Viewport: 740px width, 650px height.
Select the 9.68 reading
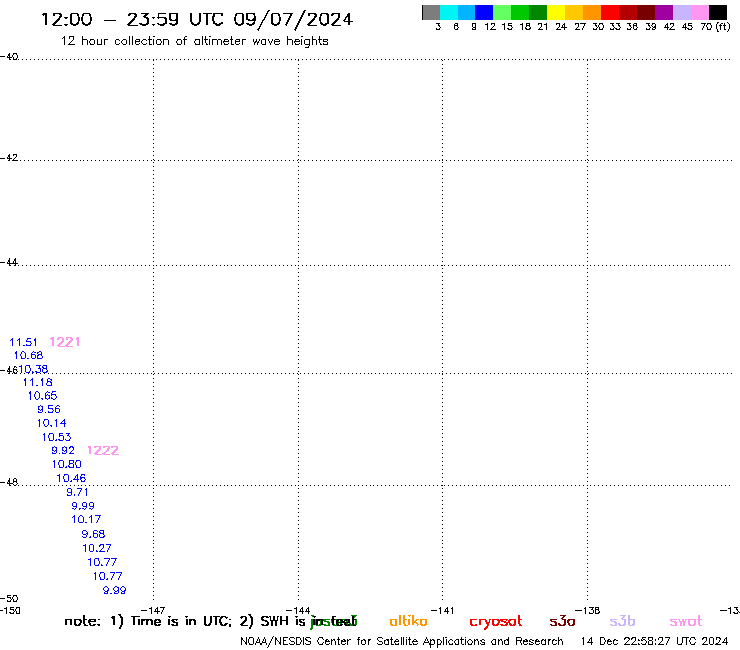(93, 534)
